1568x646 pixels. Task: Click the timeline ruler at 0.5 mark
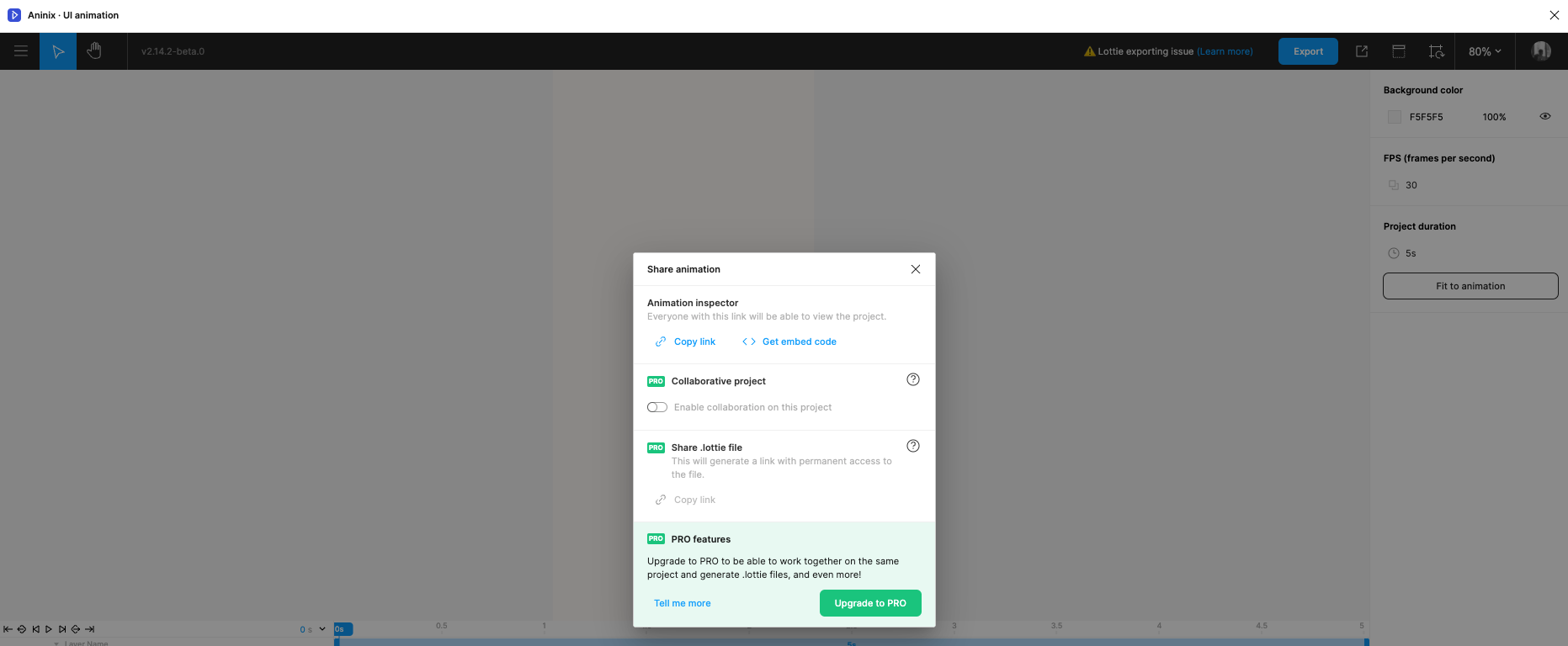[x=442, y=626]
